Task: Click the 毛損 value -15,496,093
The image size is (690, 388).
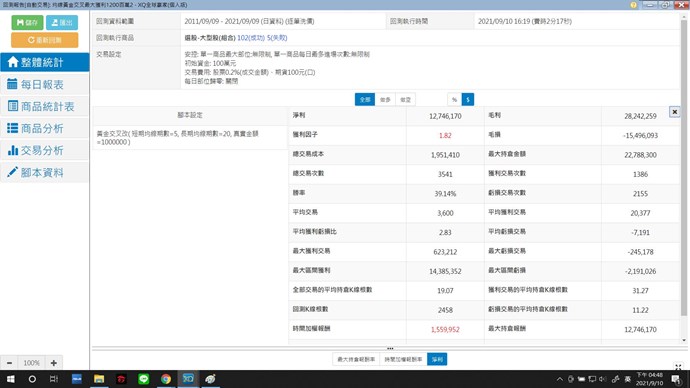Action: point(640,135)
